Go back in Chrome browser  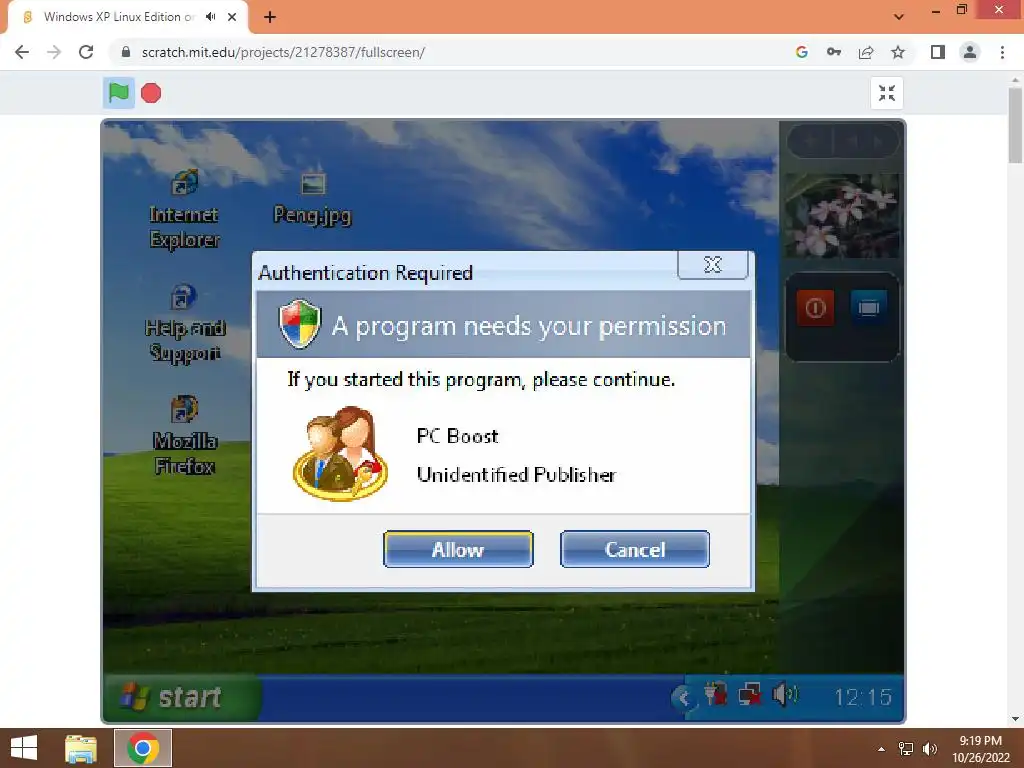(22, 52)
